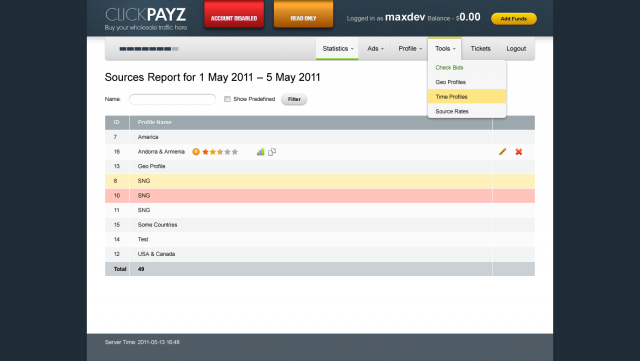Viewport: 640px width, 361px height.
Task: Sort by the ID column header
Action: pos(117,123)
